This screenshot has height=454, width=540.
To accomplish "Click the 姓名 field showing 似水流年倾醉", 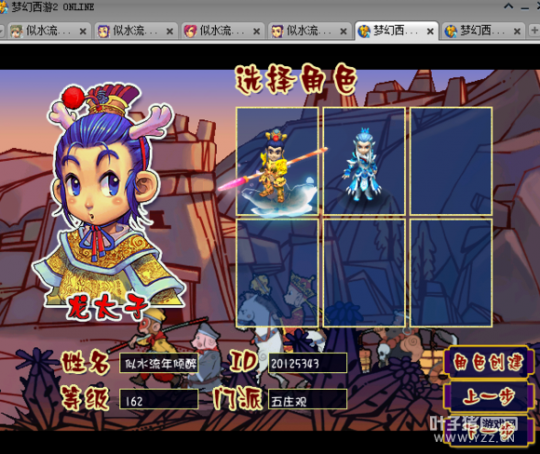I will coord(159,363).
